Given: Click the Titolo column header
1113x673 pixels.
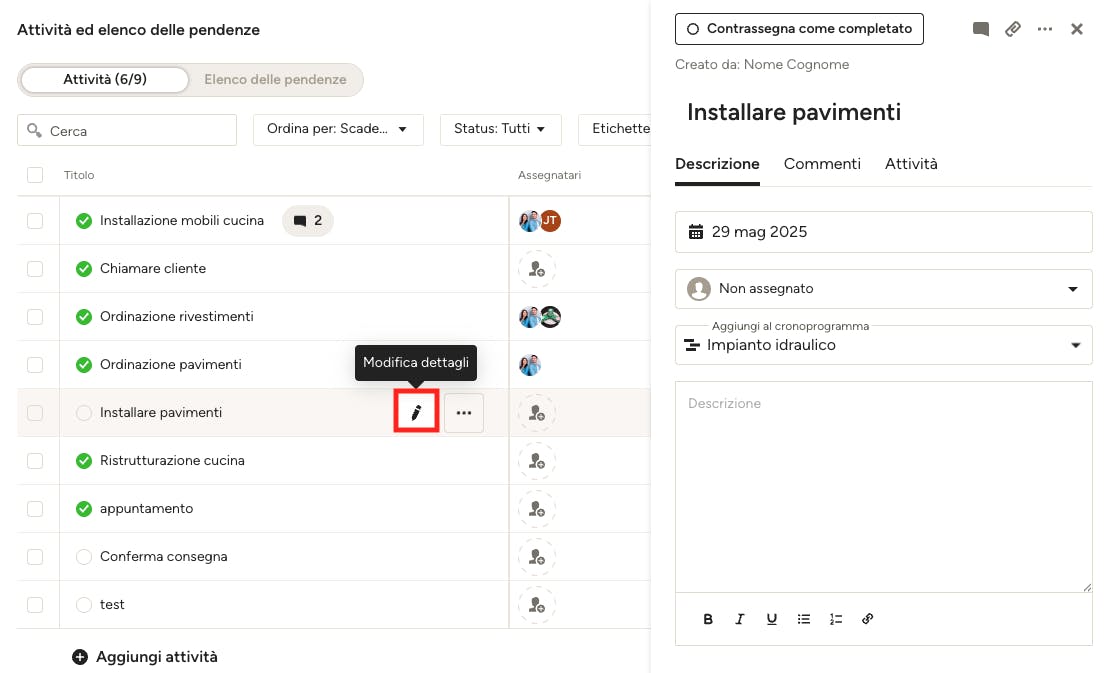Looking at the screenshot, I should coord(79,175).
